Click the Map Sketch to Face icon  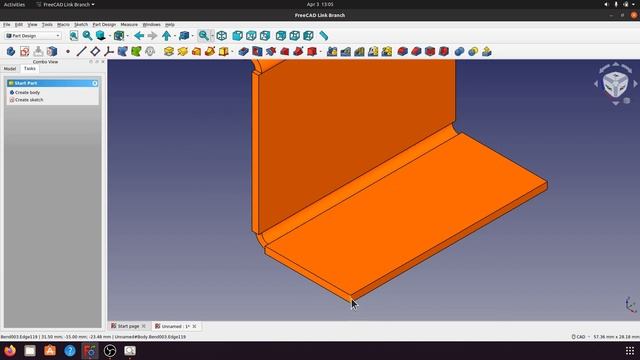pyautogui.click(x=52, y=51)
